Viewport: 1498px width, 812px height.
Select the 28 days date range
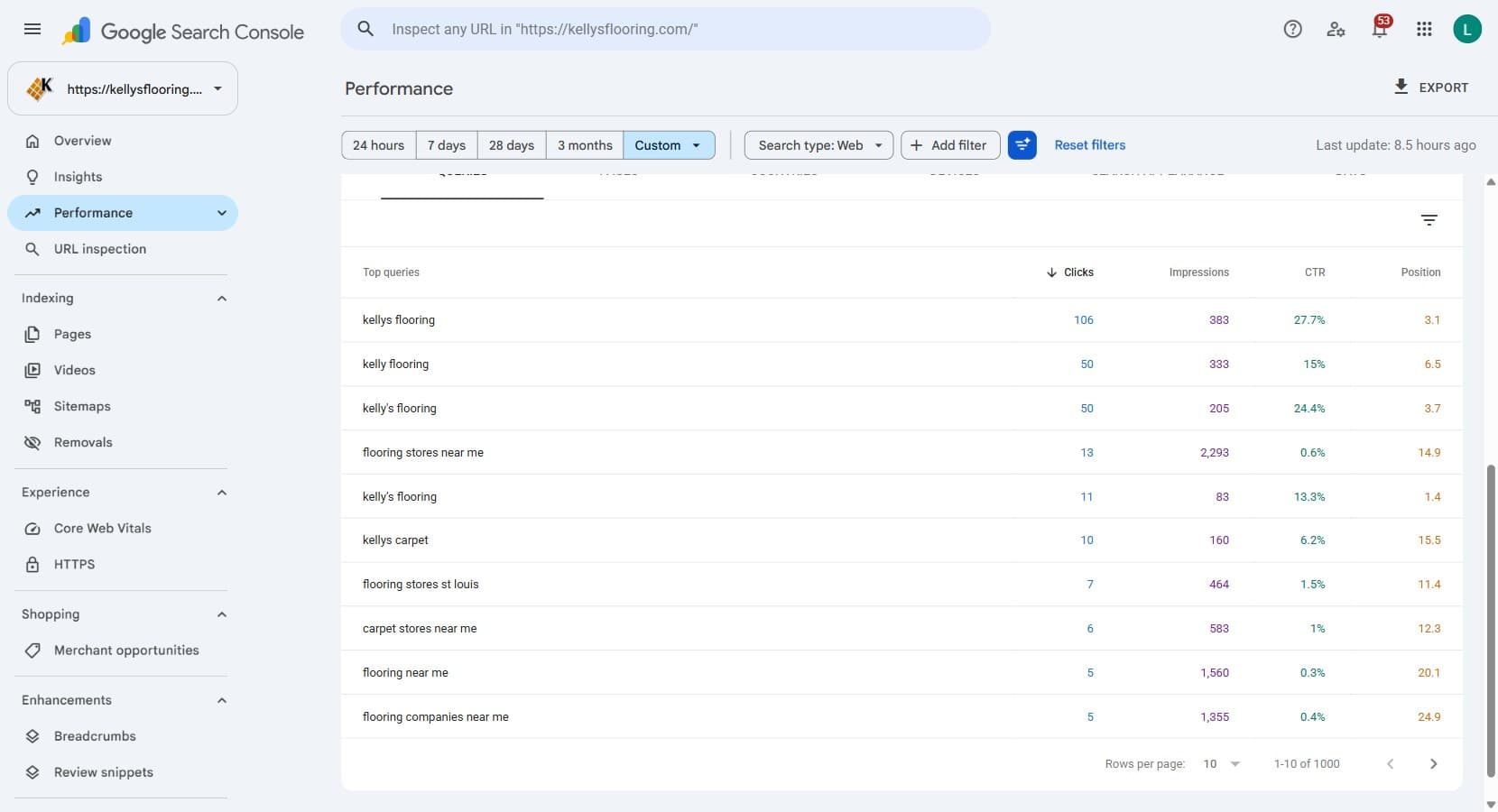click(512, 145)
